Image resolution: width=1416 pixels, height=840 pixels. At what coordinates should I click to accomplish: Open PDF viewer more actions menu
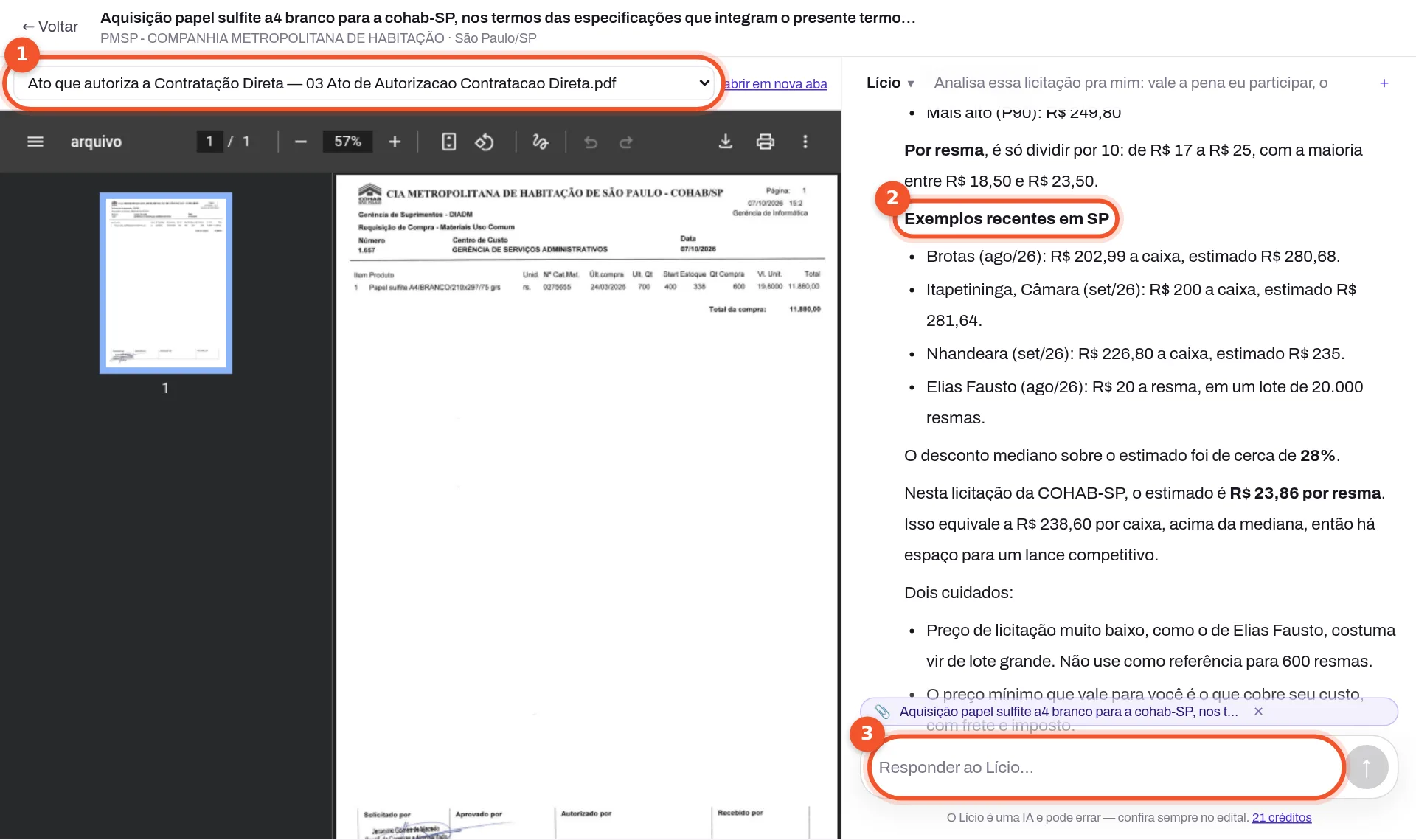[x=805, y=142]
